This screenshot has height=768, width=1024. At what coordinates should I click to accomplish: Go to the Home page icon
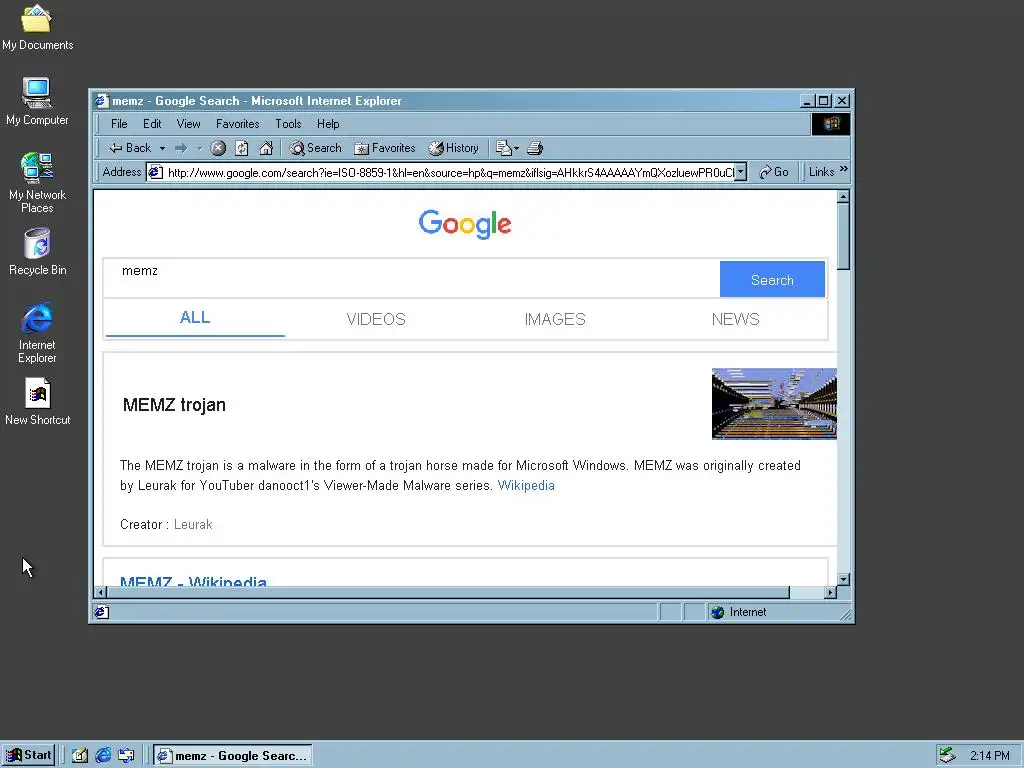pos(266,148)
